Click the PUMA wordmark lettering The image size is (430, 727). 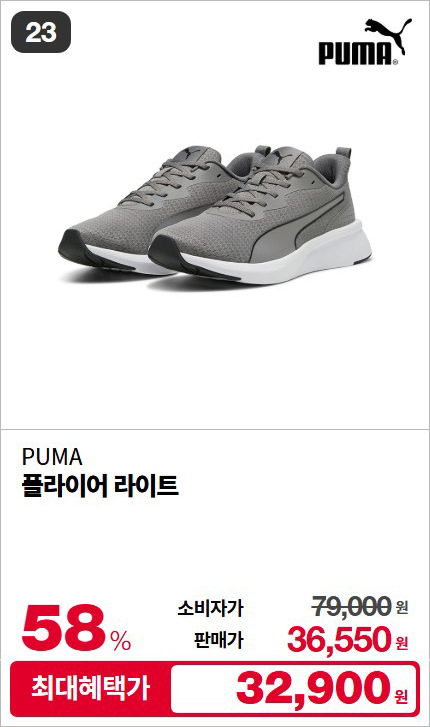click(358, 53)
